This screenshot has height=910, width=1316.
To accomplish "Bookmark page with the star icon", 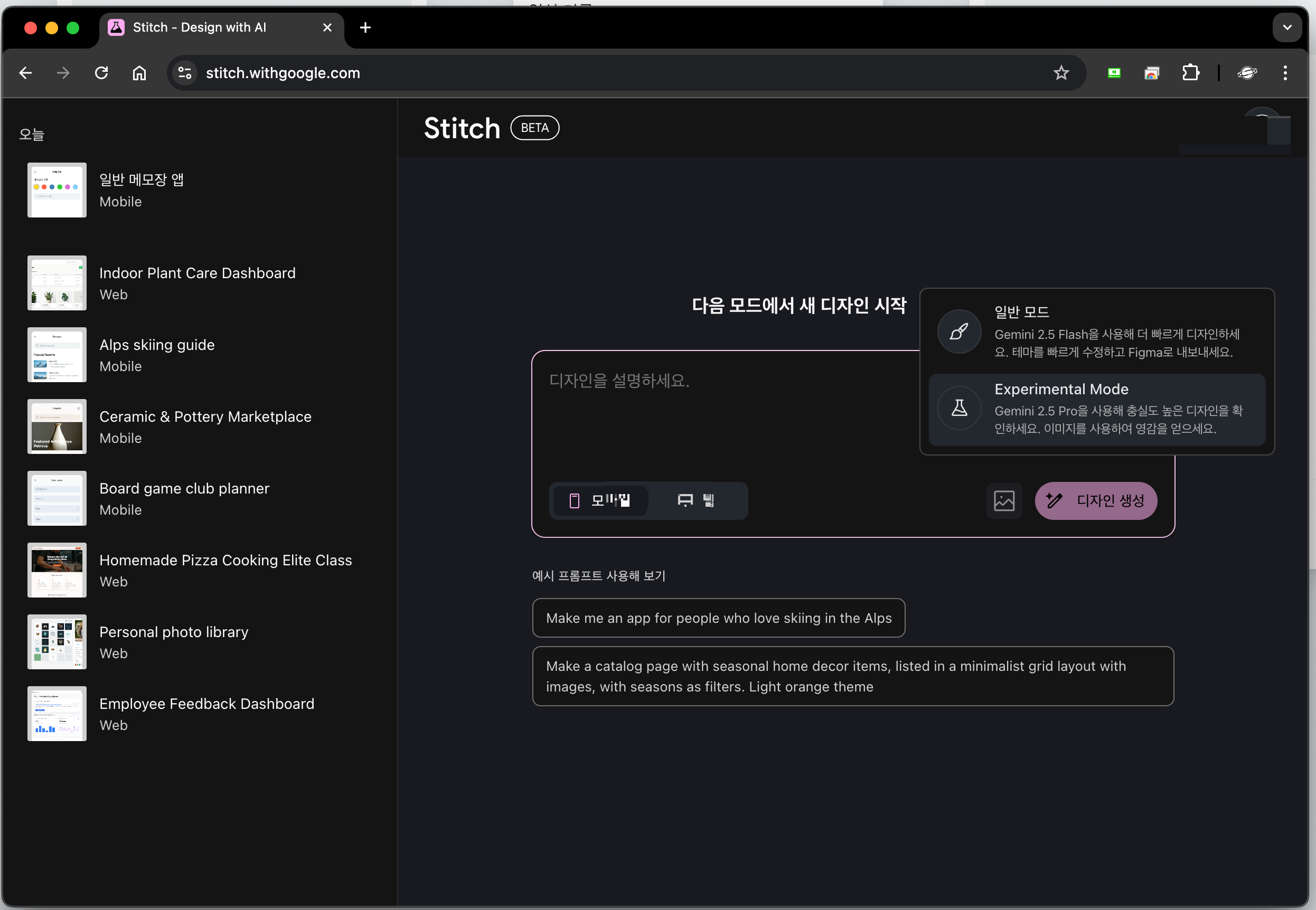I will pyautogui.click(x=1060, y=73).
